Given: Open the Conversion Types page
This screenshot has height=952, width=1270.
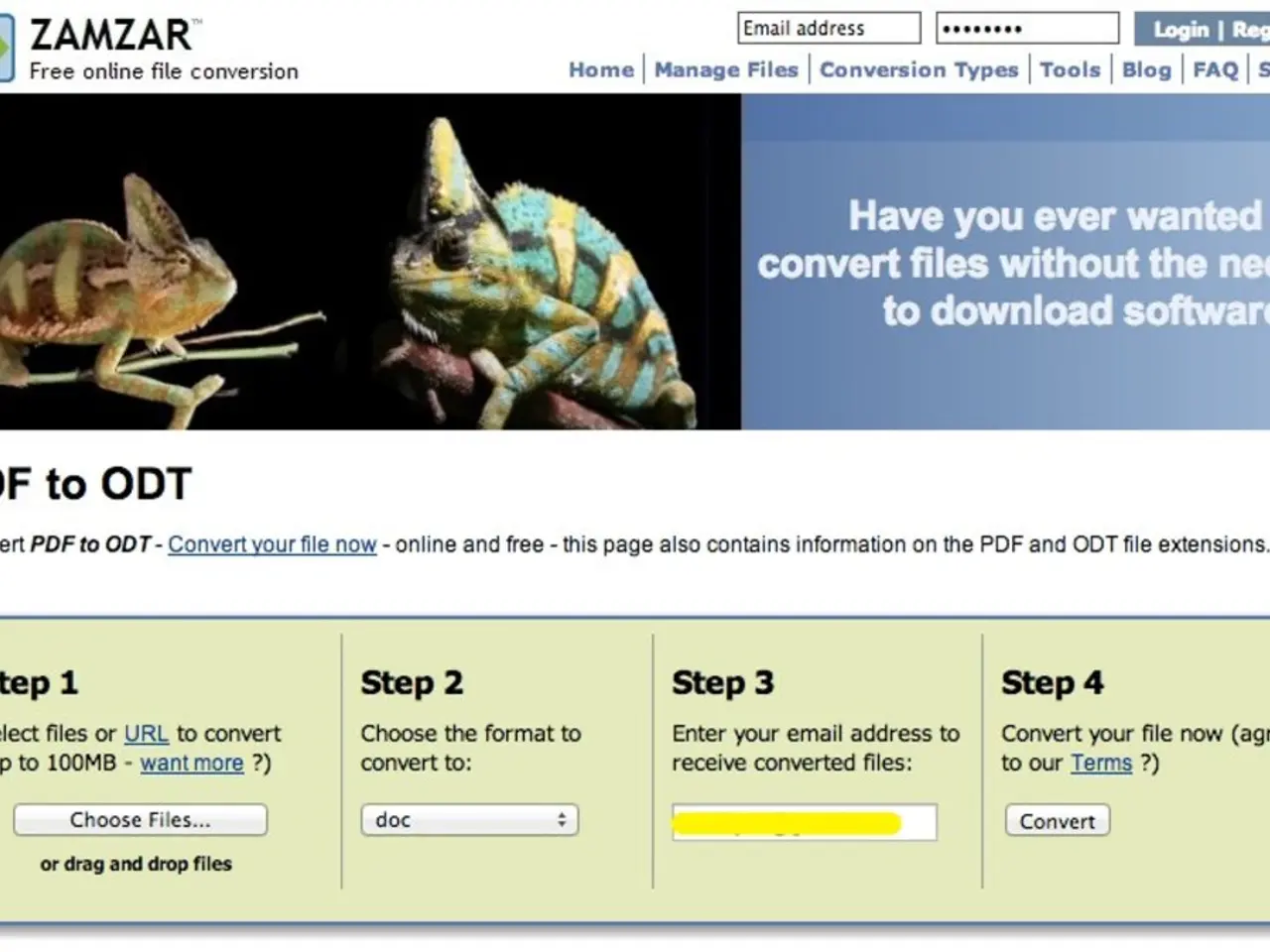Looking at the screenshot, I should pos(919,69).
